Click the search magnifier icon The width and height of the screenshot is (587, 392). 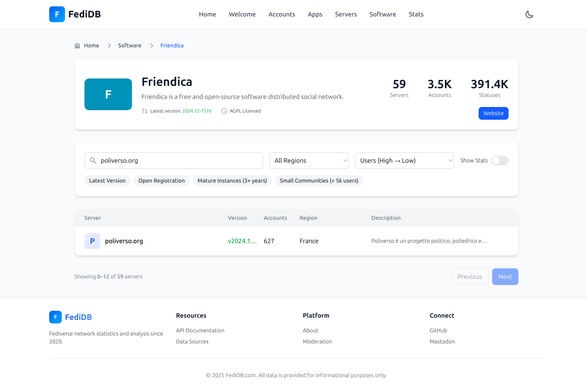[93, 161]
